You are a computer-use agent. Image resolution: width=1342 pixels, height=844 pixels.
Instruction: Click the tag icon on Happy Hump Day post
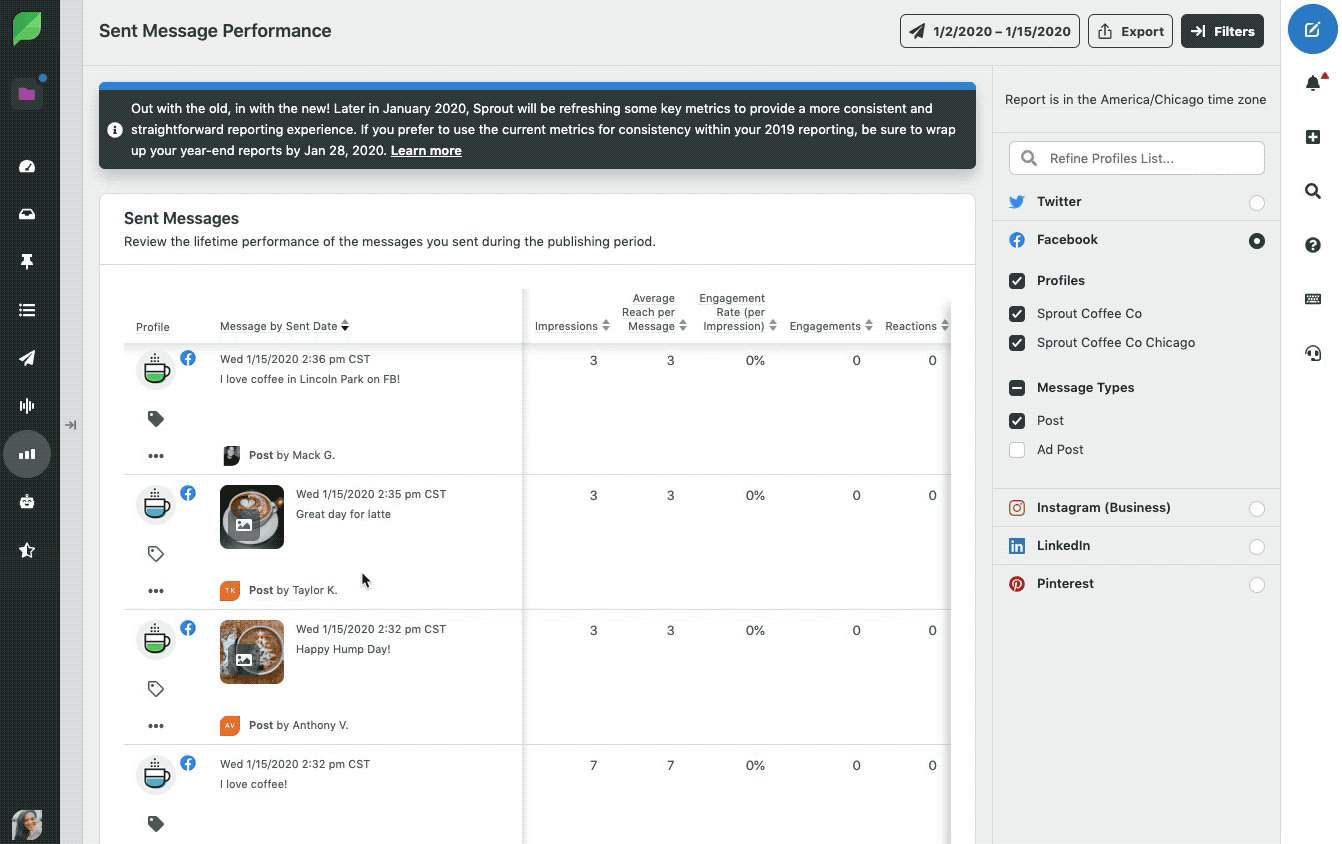coord(156,689)
